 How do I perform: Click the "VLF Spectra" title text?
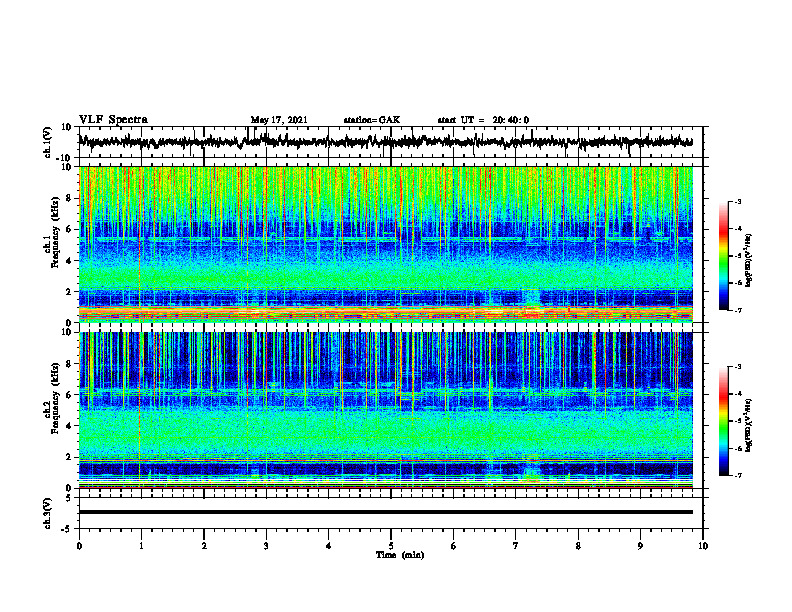[113, 120]
